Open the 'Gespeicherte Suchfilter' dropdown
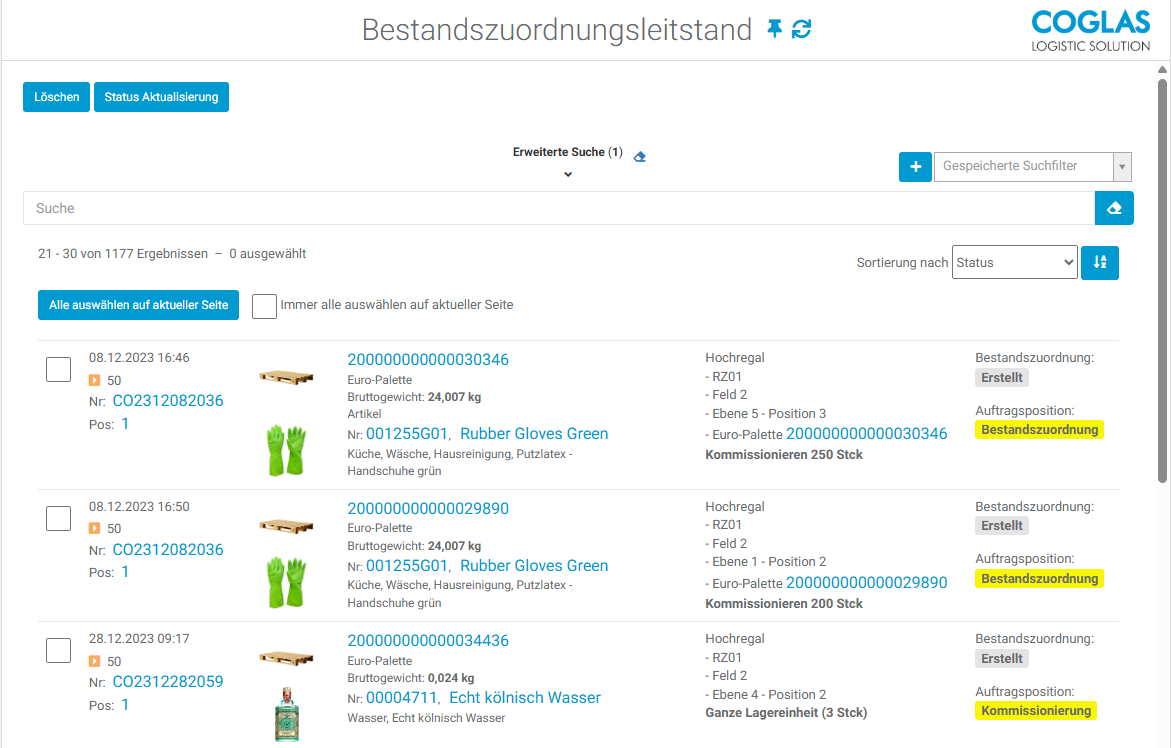The image size is (1171, 748). tap(1032, 166)
